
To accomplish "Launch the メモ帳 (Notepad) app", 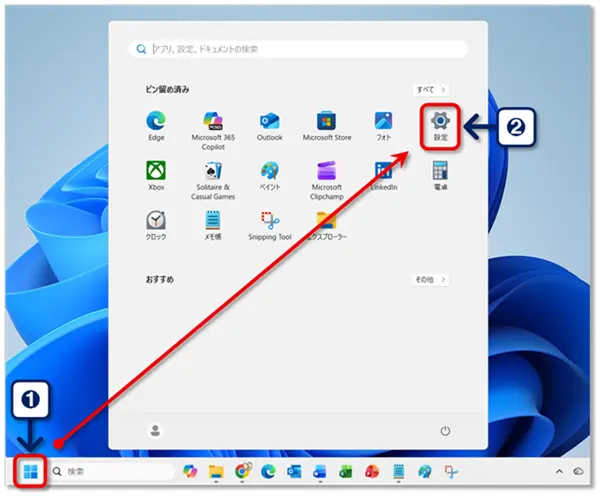I will tap(212, 223).
